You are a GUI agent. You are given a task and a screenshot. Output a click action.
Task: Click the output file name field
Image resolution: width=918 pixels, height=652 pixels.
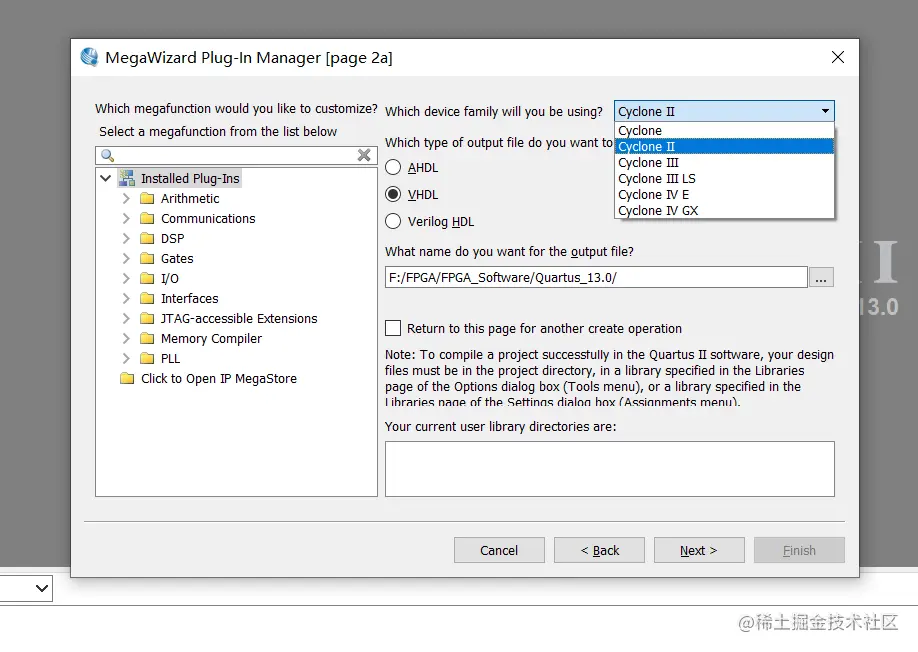pyautogui.click(x=595, y=277)
